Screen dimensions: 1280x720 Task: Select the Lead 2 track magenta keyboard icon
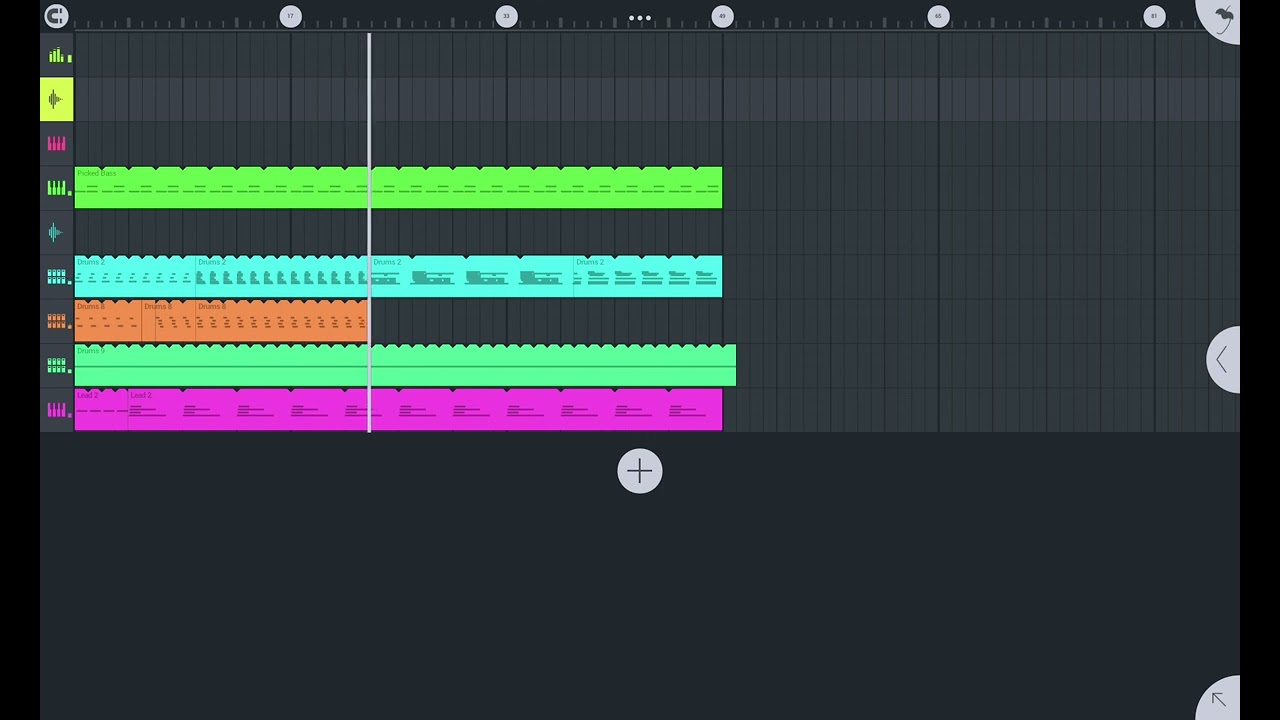(57, 410)
